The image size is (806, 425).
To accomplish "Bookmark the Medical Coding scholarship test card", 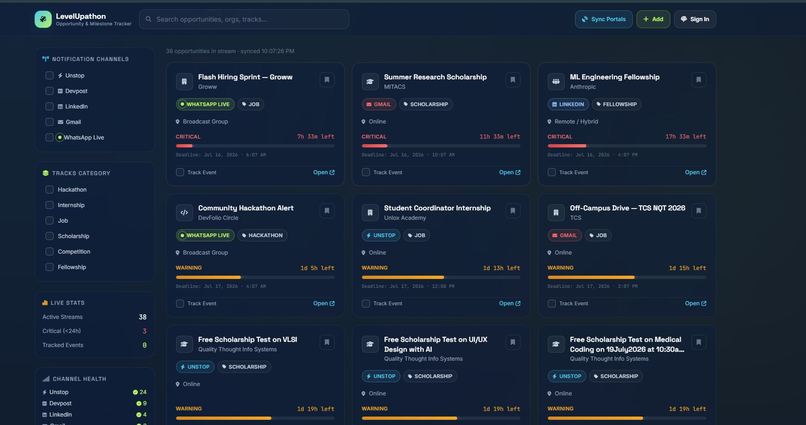I will point(699,342).
